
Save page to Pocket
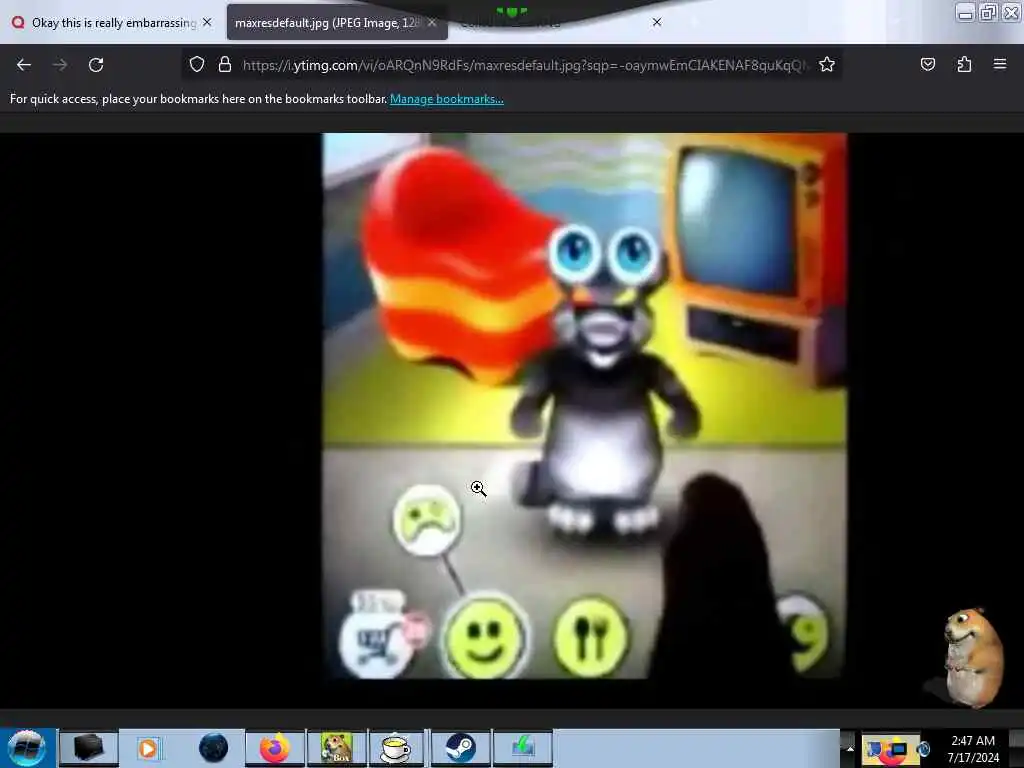[x=927, y=64]
